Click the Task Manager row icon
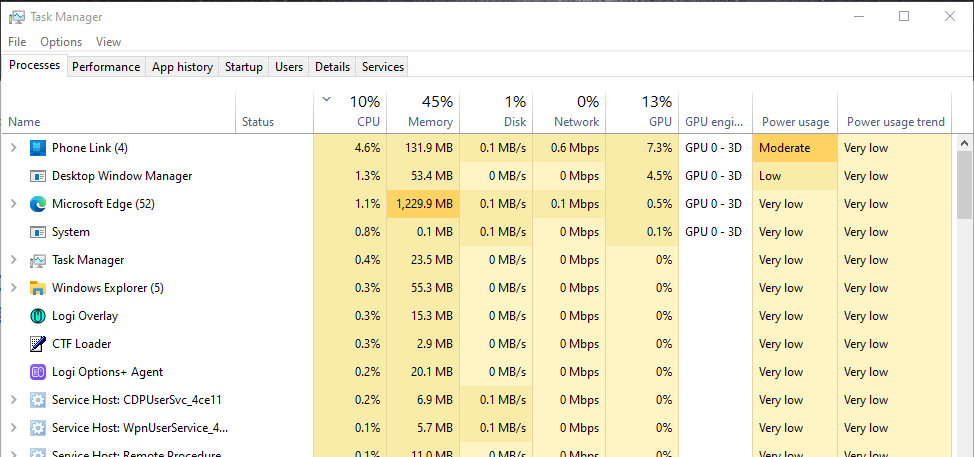The width and height of the screenshot is (974, 457). click(38, 260)
